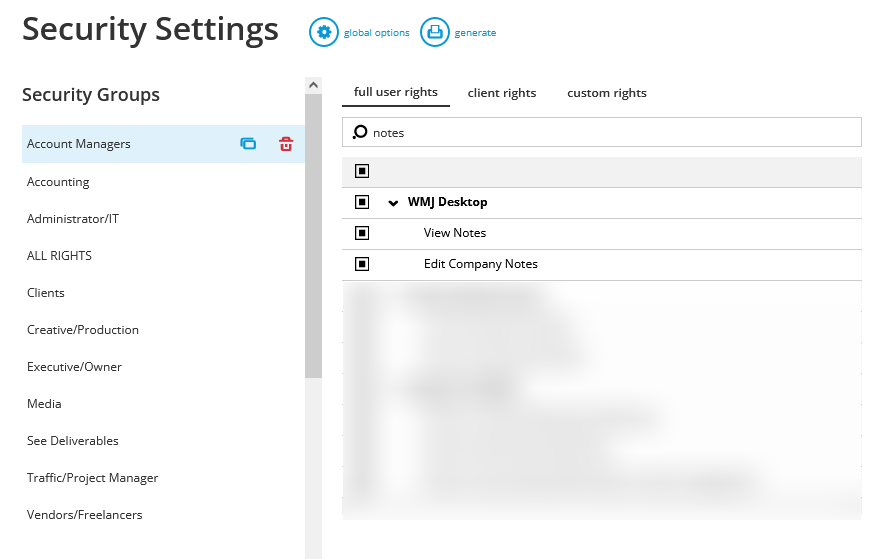Select the Media security group
Image resolution: width=874 pixels, height=559 pixels.
tap(44, 404)
